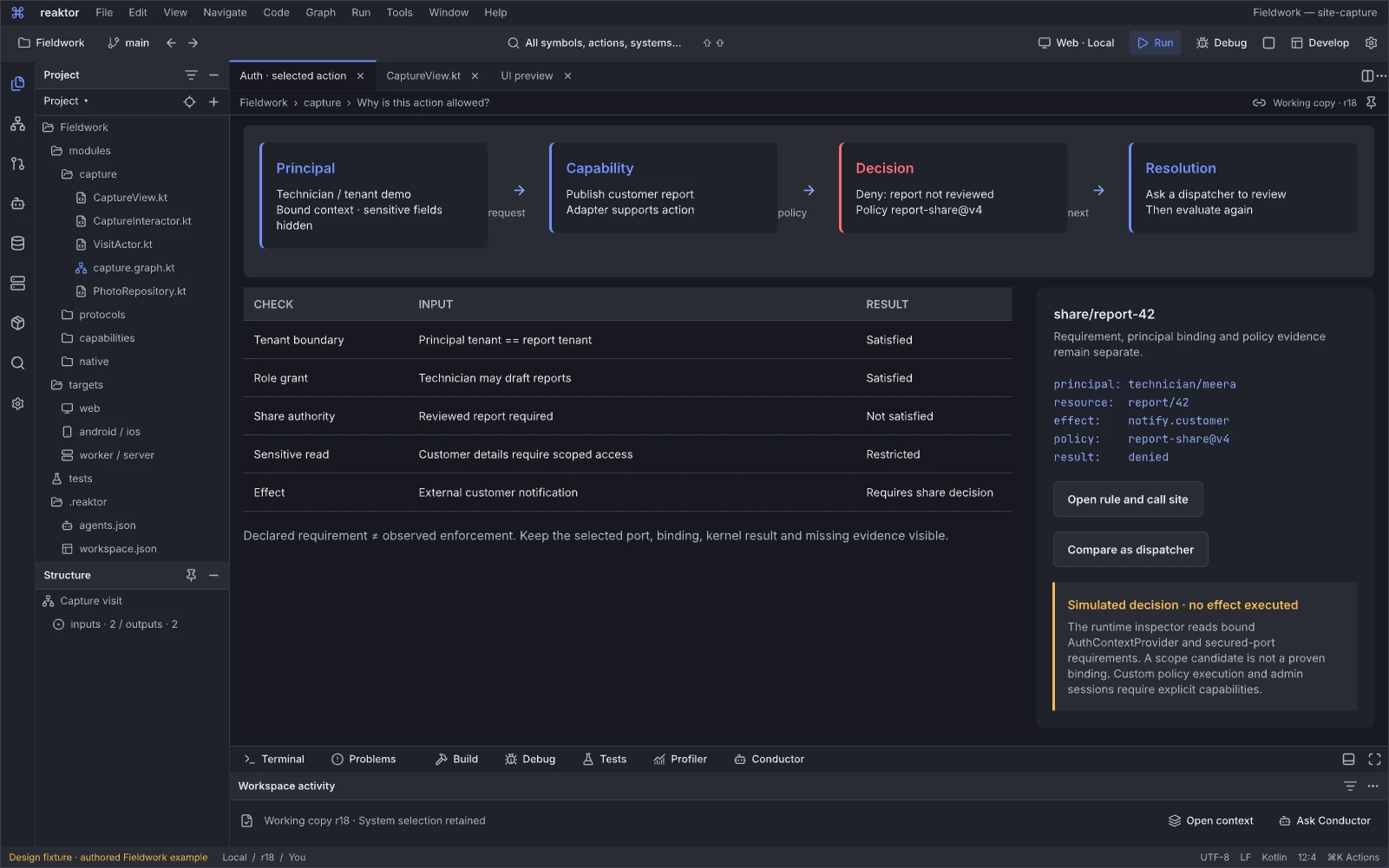Click the symbols search field

point(603,42)
